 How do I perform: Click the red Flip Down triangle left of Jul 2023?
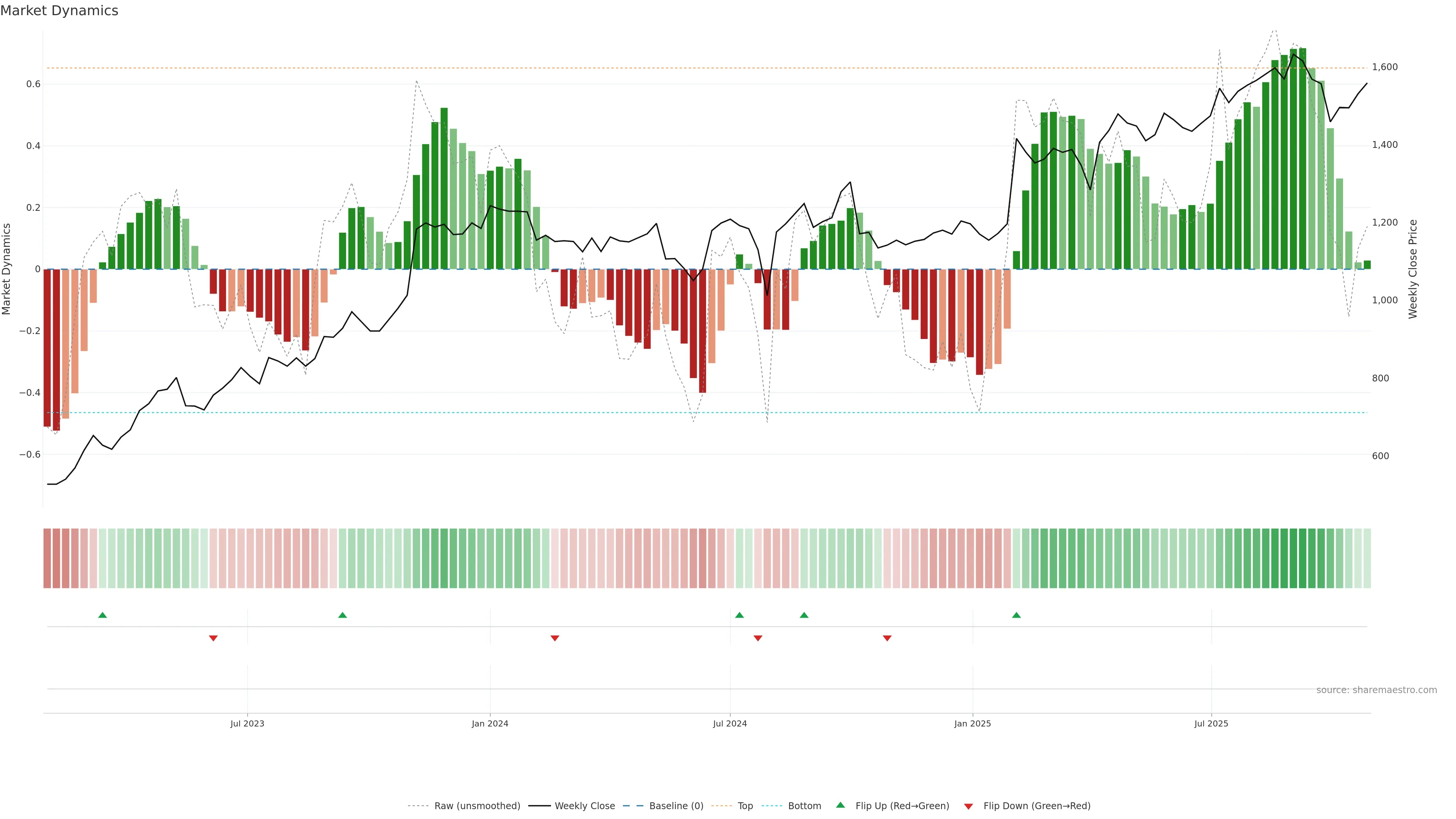[x=213, y=638]
